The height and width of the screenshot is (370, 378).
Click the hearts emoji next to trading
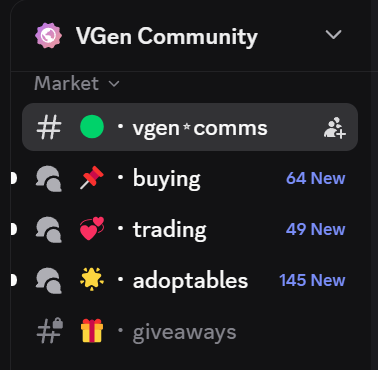tap(92, 229)
